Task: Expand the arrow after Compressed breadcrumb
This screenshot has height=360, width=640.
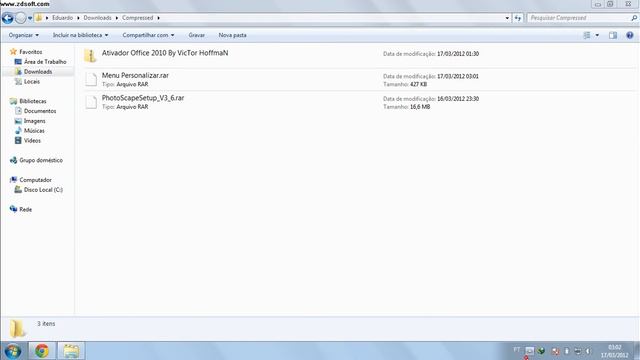Action: (159, 18)
